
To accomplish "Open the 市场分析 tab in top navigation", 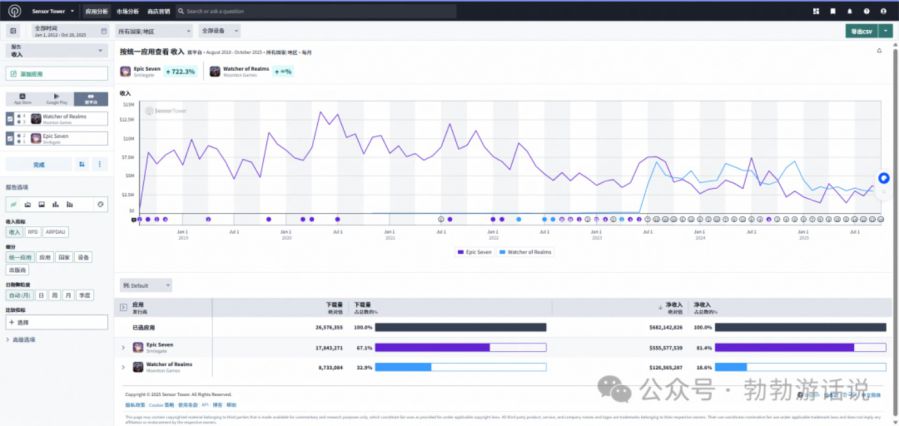I will 127,11.
